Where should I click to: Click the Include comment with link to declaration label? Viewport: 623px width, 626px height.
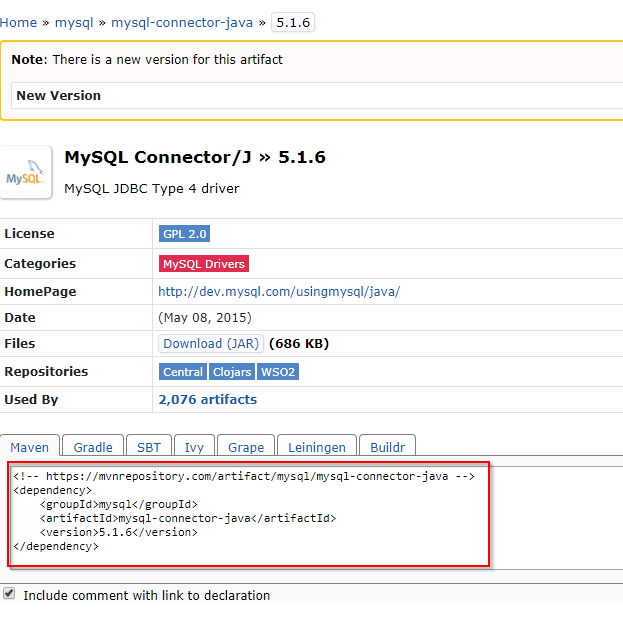[x=147, y=595]
